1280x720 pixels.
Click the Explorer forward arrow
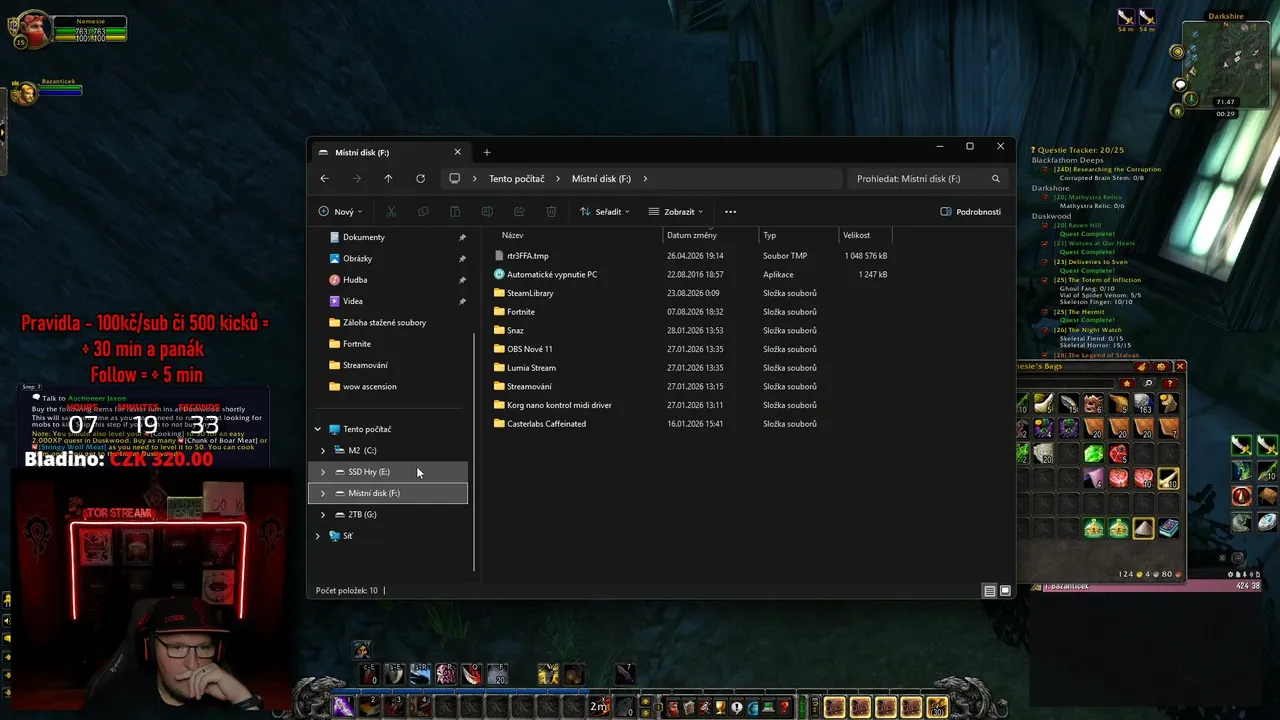pos(356,179)
